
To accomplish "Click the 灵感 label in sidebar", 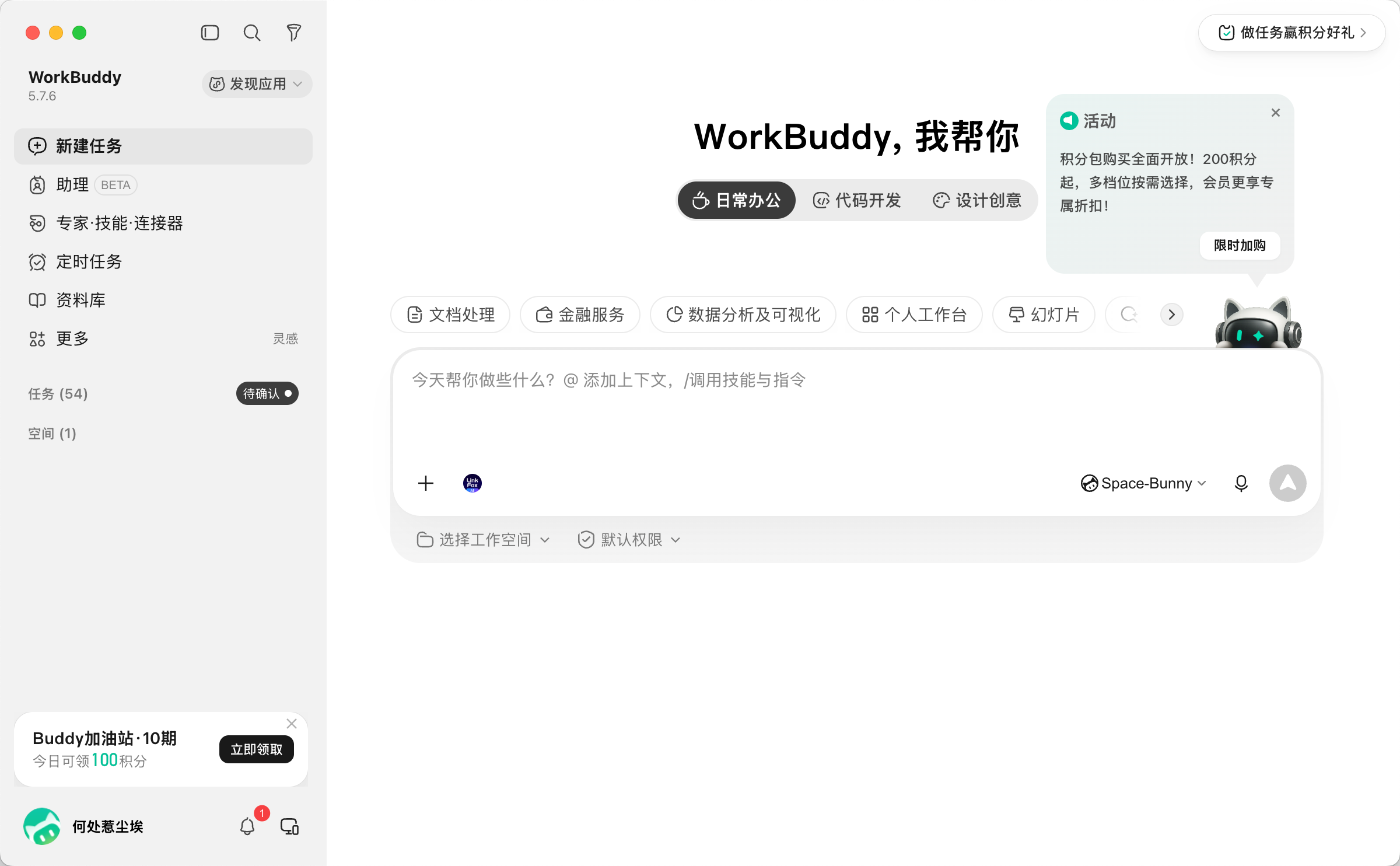I will [x=285, y=338].
